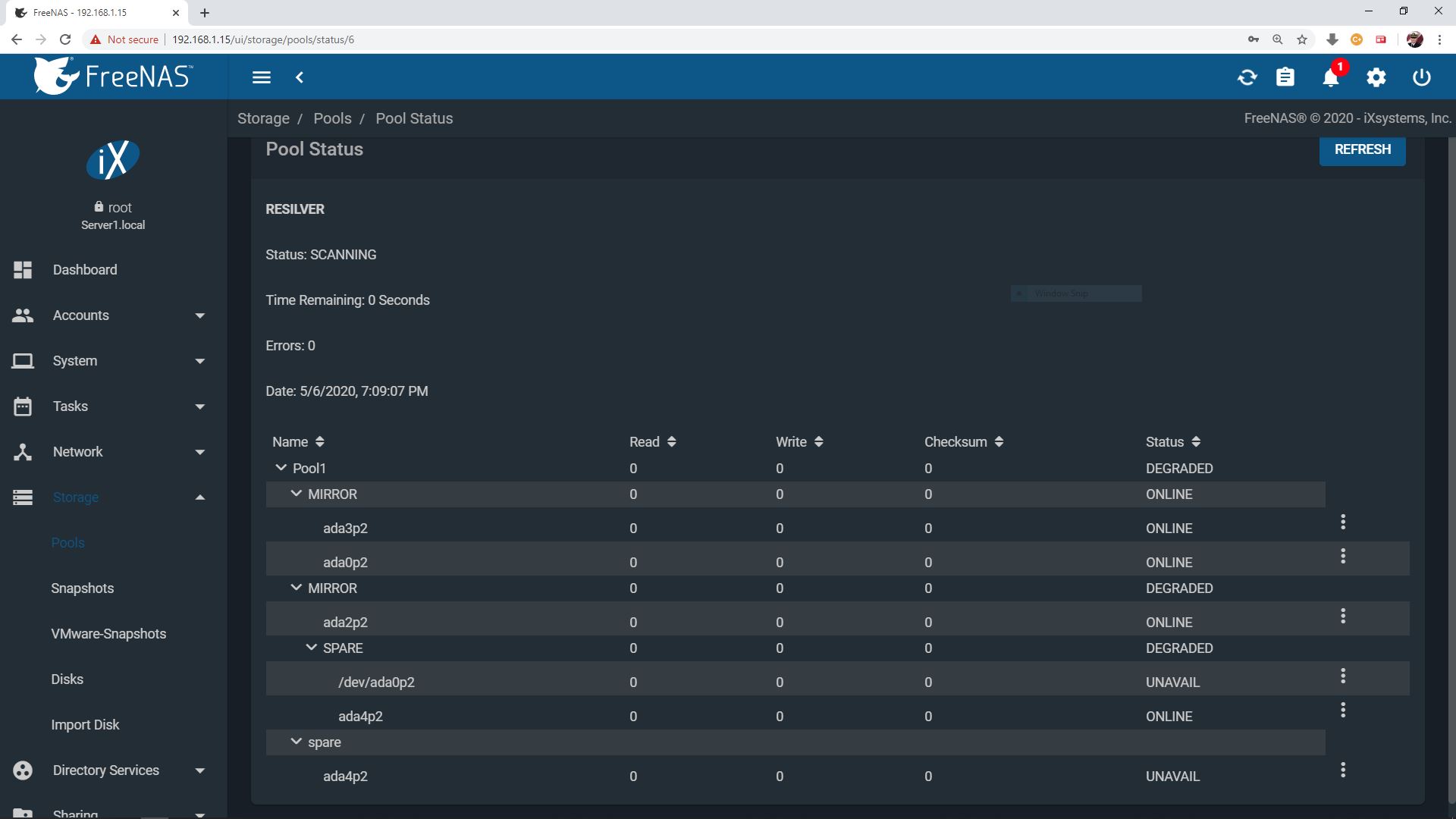Image resolution: width=1456 pixels, height=819 pixels.
Task: Expand the System menu arrow
Action: (x=200, y=361)
